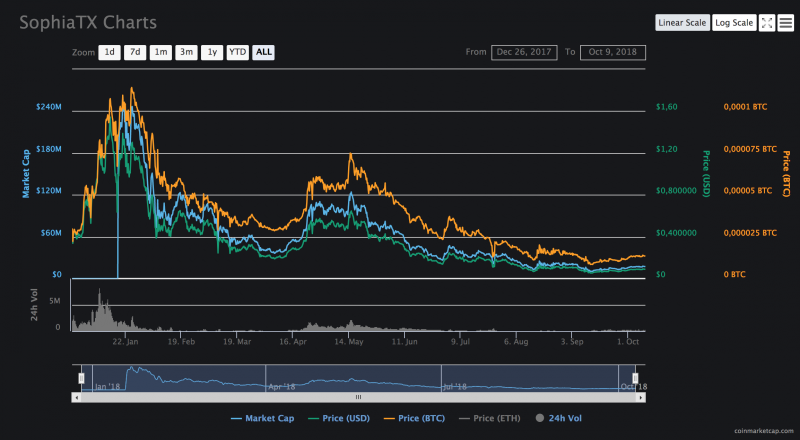Set zoom to 7d

[135, 52]
